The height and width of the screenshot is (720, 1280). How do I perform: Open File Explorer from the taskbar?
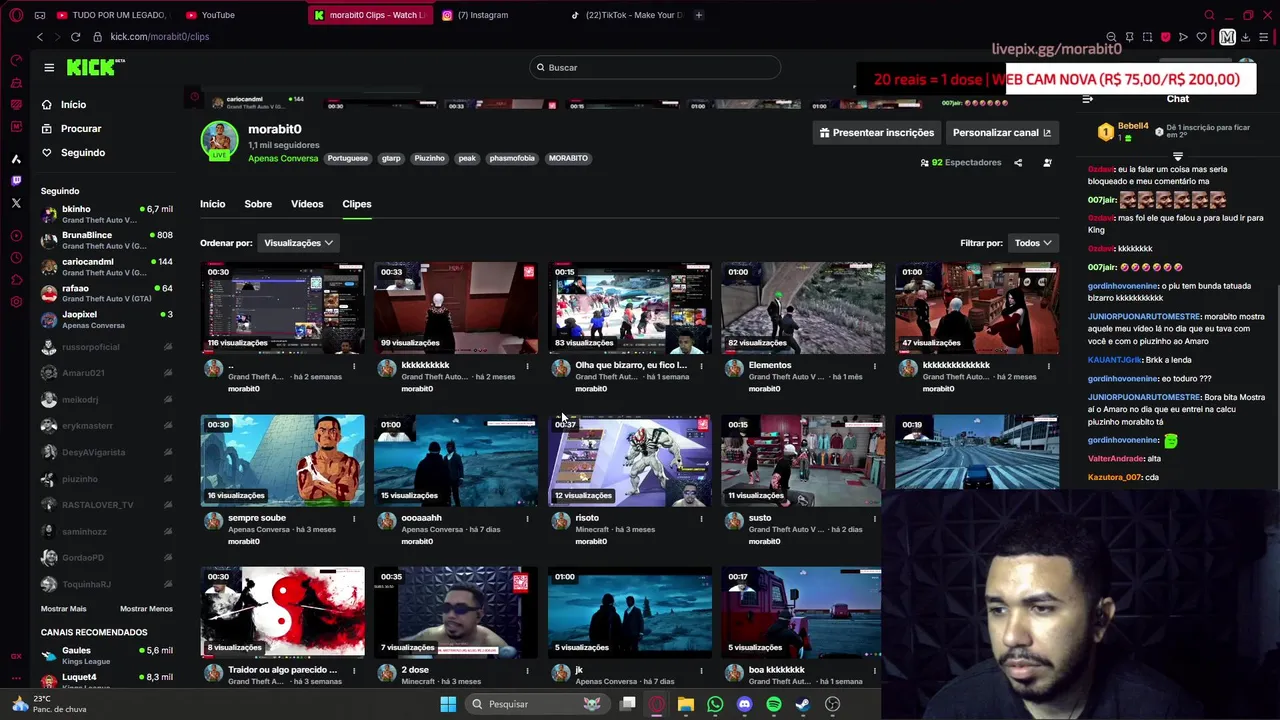686,704
